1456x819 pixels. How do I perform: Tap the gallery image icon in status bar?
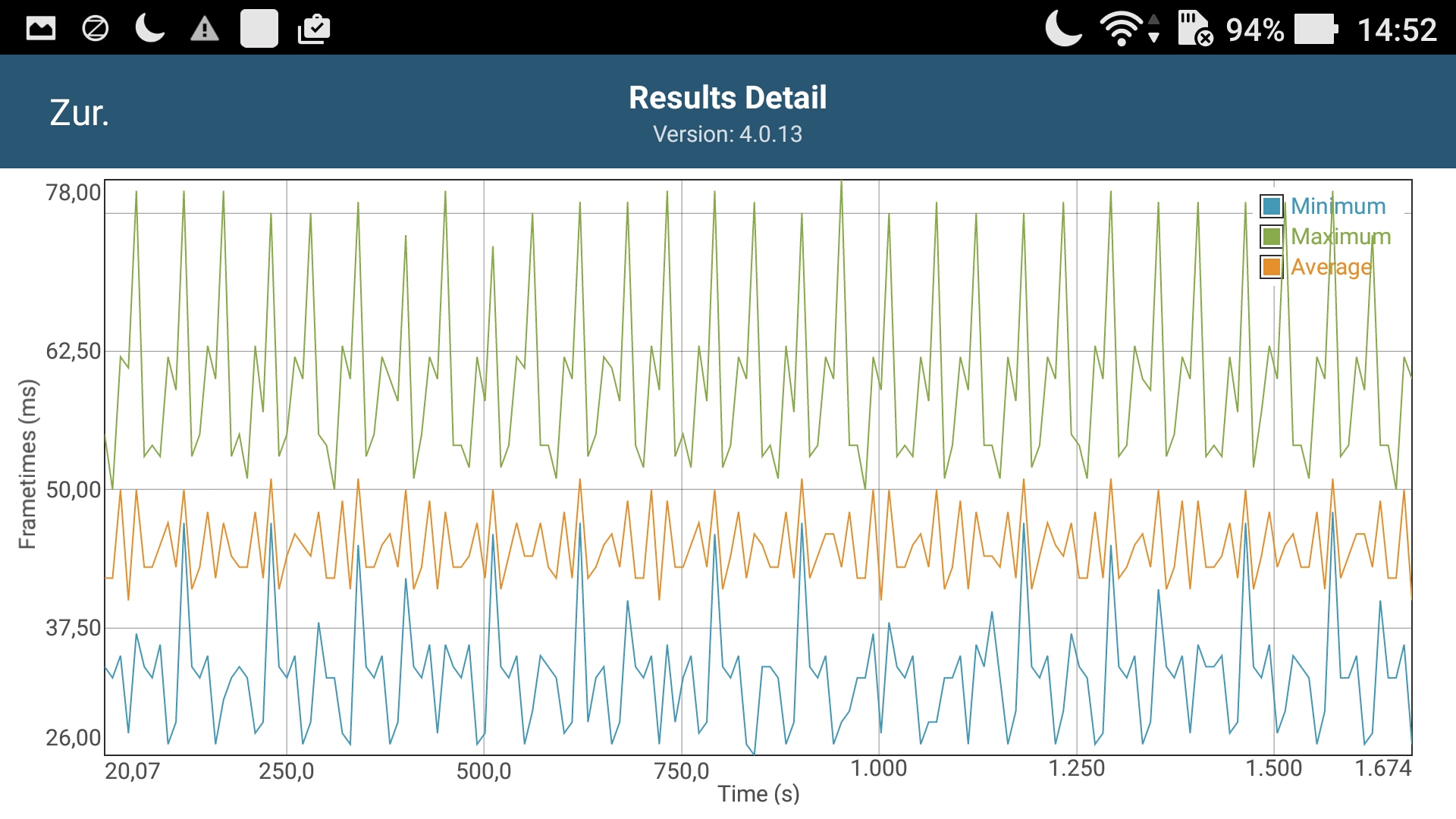pyautogui.click(x=41, y=29)
